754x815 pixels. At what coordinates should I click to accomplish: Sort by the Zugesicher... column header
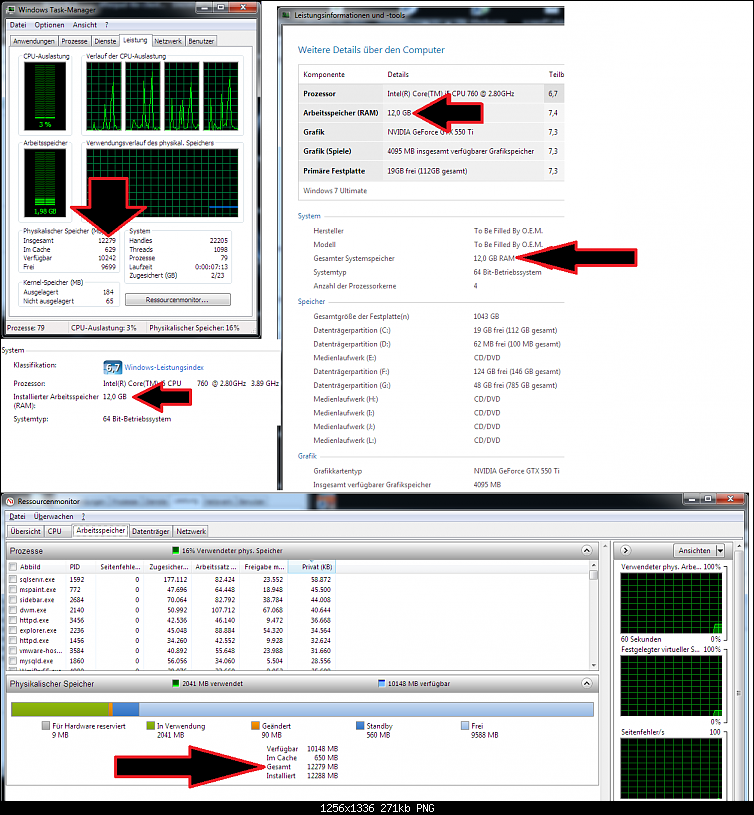168,567
